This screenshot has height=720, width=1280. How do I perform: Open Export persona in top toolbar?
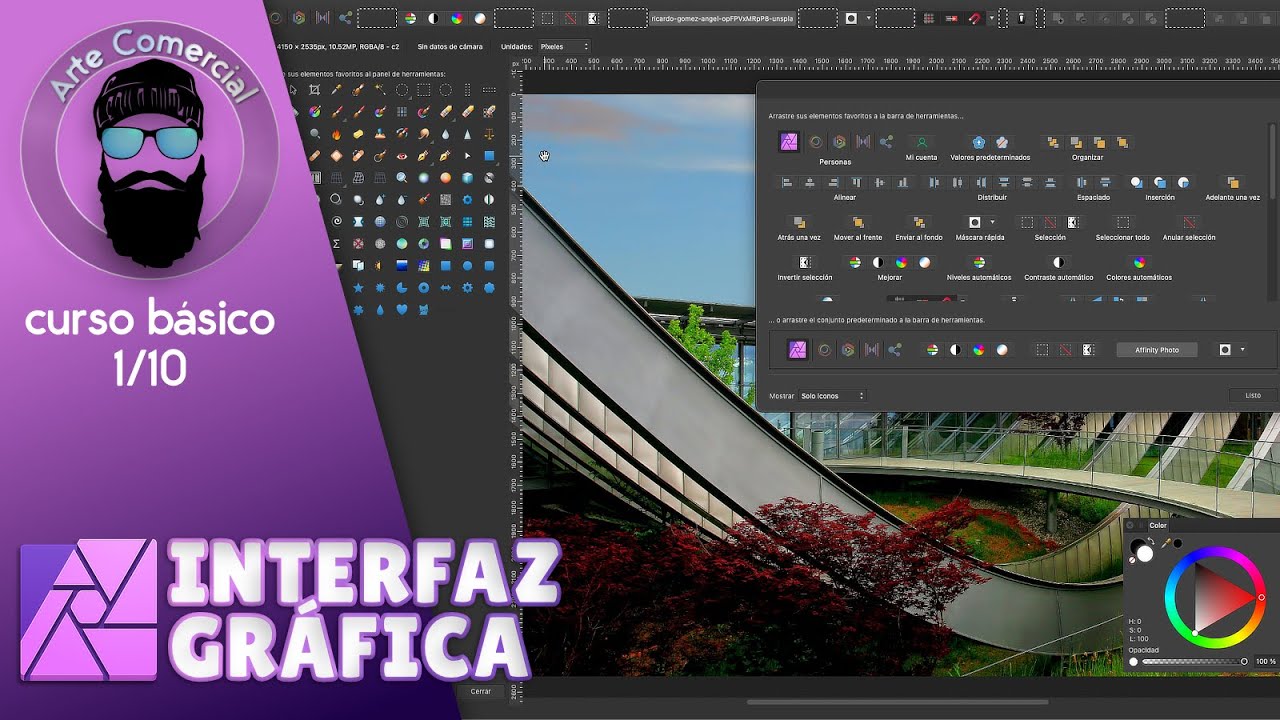[345, 18]
